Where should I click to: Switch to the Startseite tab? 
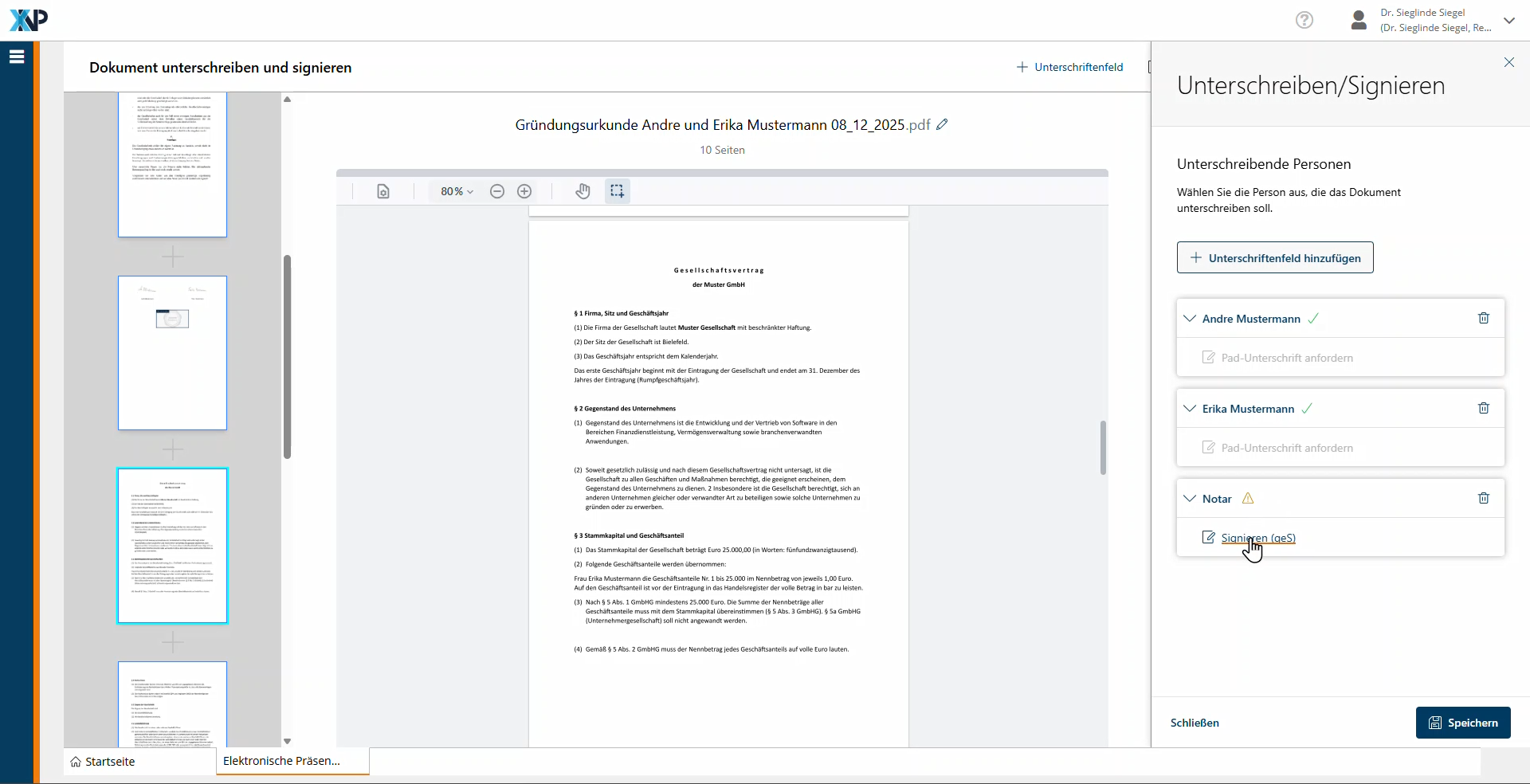click(110, 762)
